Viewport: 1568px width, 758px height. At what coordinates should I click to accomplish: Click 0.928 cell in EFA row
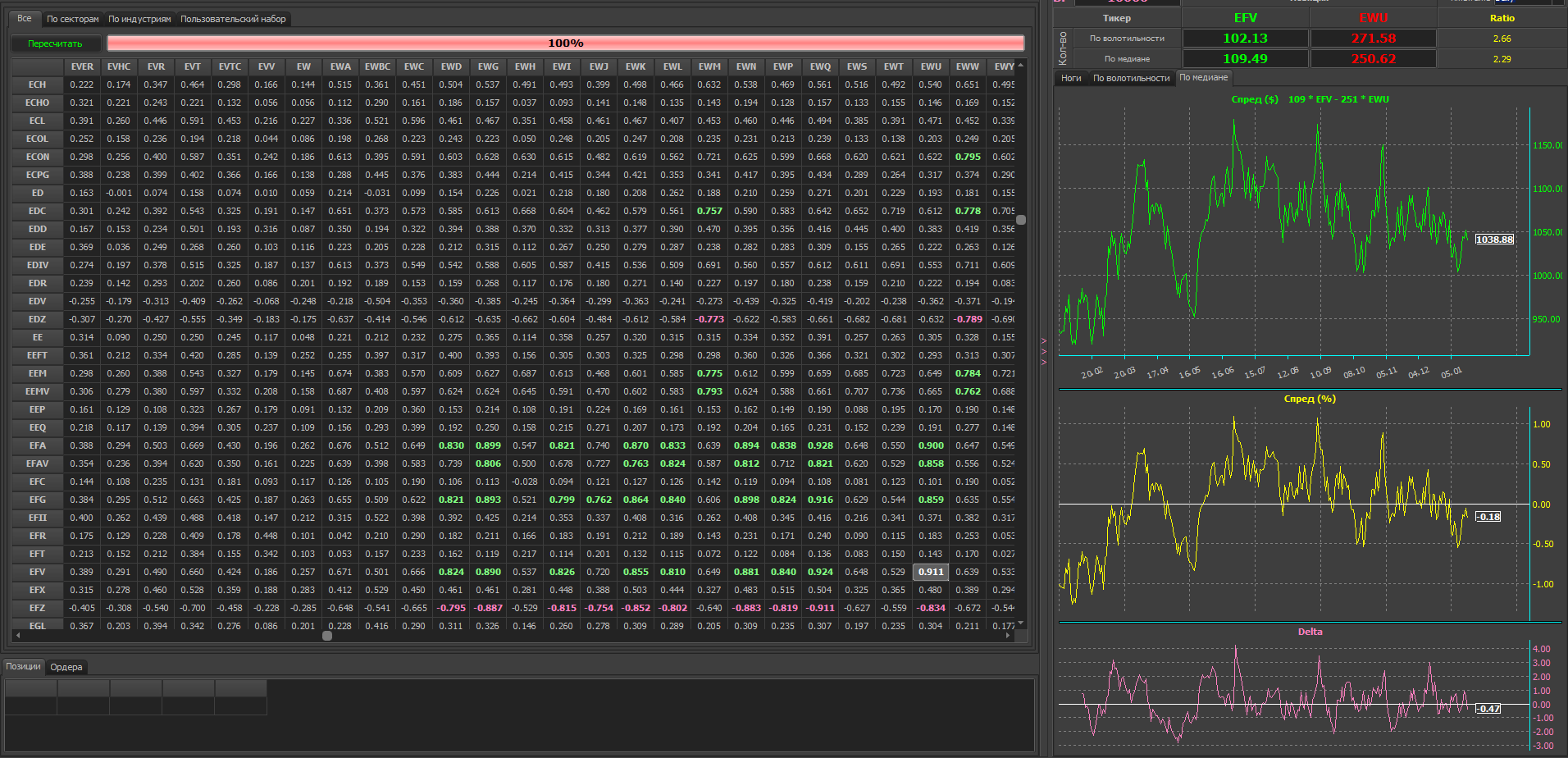click(820, 445)
